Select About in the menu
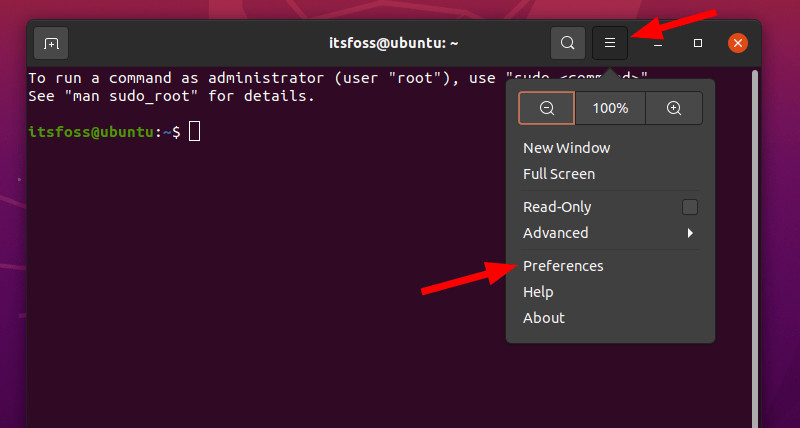Image resolution: width=800 pixels, height=428 pixels. click(544, 318)
